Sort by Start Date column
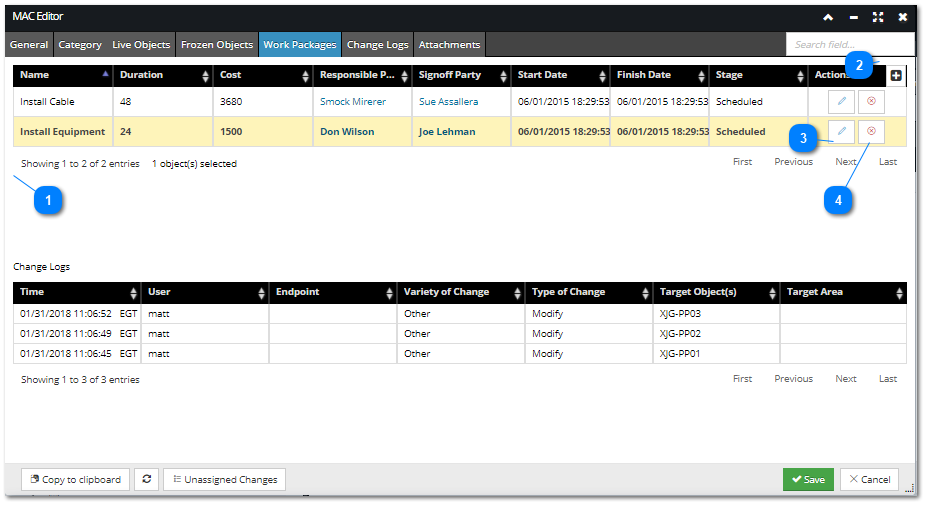The height and width of the screenshot is (505, 926). [560, 75]
